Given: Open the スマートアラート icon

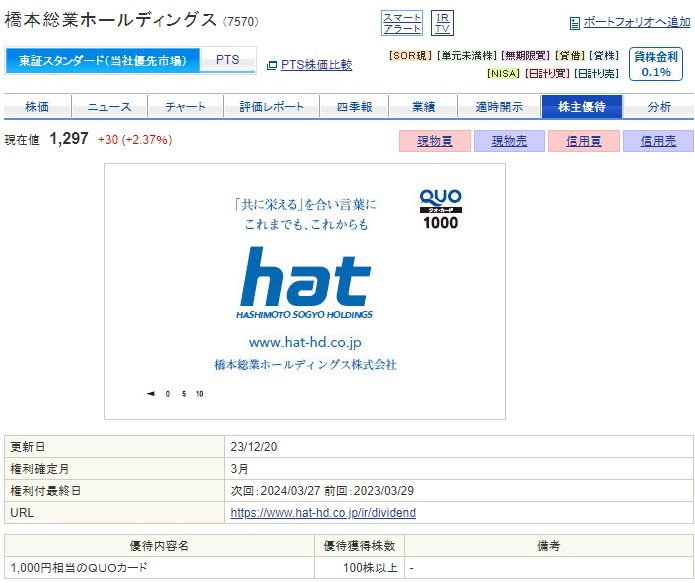Looking at the screenshot, I should [x=402, y=23].
